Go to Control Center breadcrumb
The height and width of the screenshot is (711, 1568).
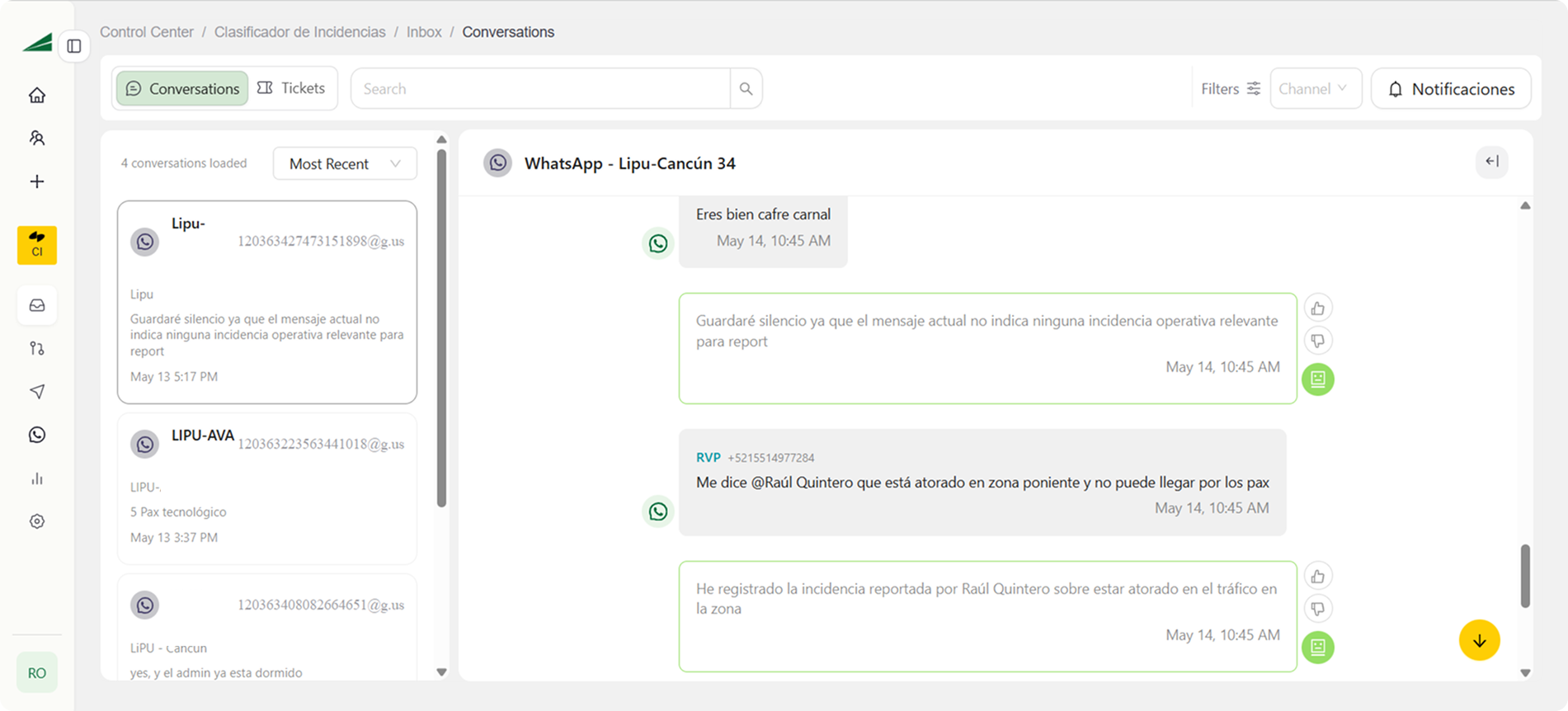coord(147,32)
